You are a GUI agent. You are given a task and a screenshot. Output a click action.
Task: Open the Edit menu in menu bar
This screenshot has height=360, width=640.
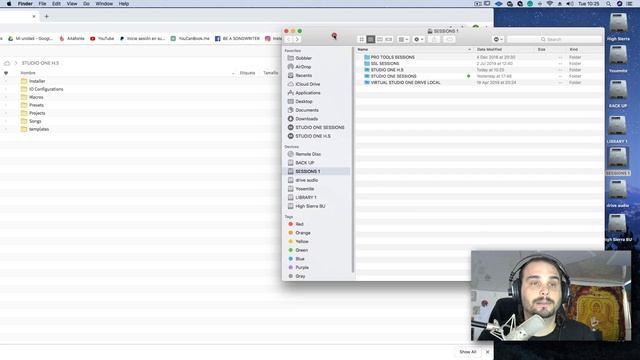tap(56, 4)
